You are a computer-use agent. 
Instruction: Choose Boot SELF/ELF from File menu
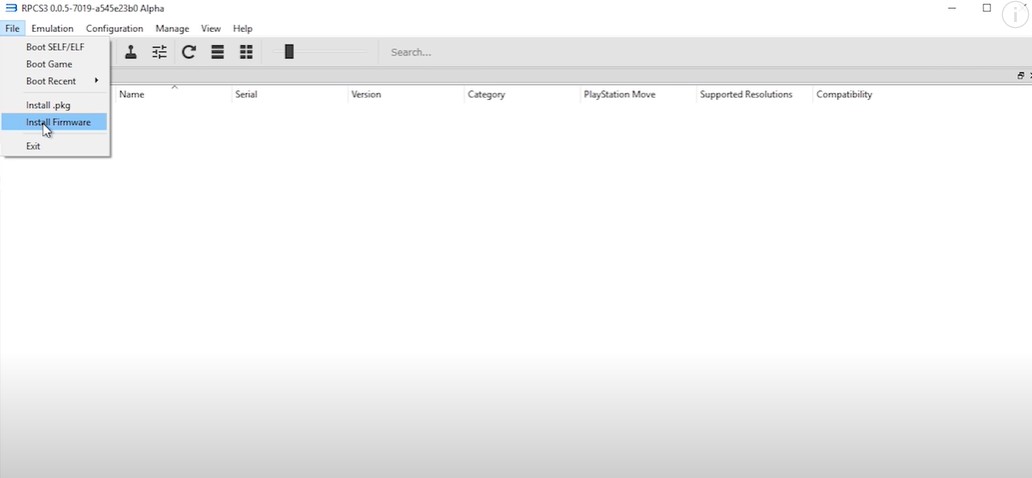point(55,47)
